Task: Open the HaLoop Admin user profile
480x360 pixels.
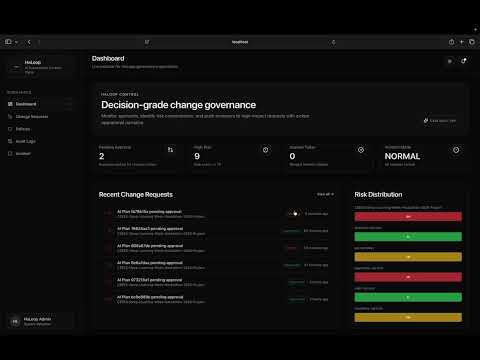Action: click(40, 321)
